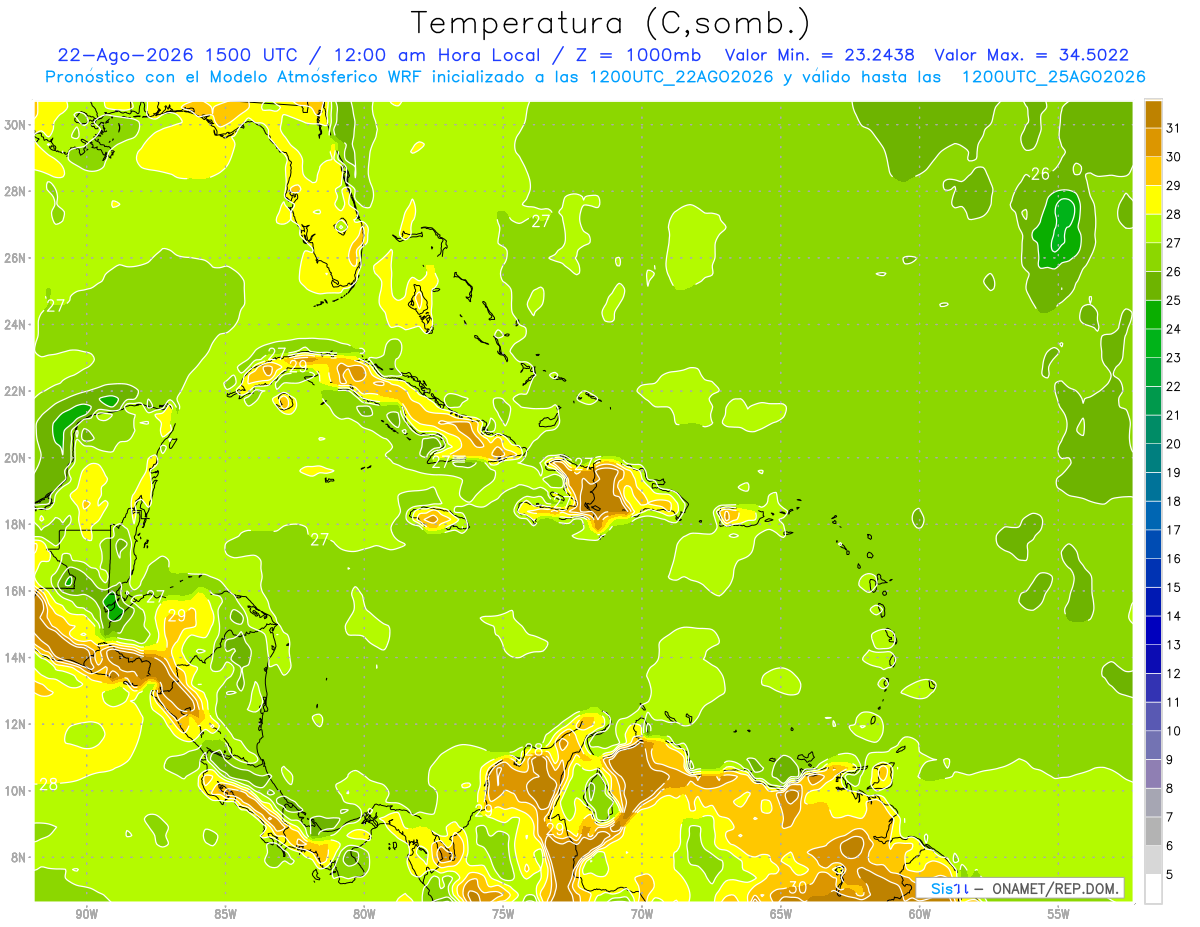Click the "30N" latitude axis label

coord(16,124)
